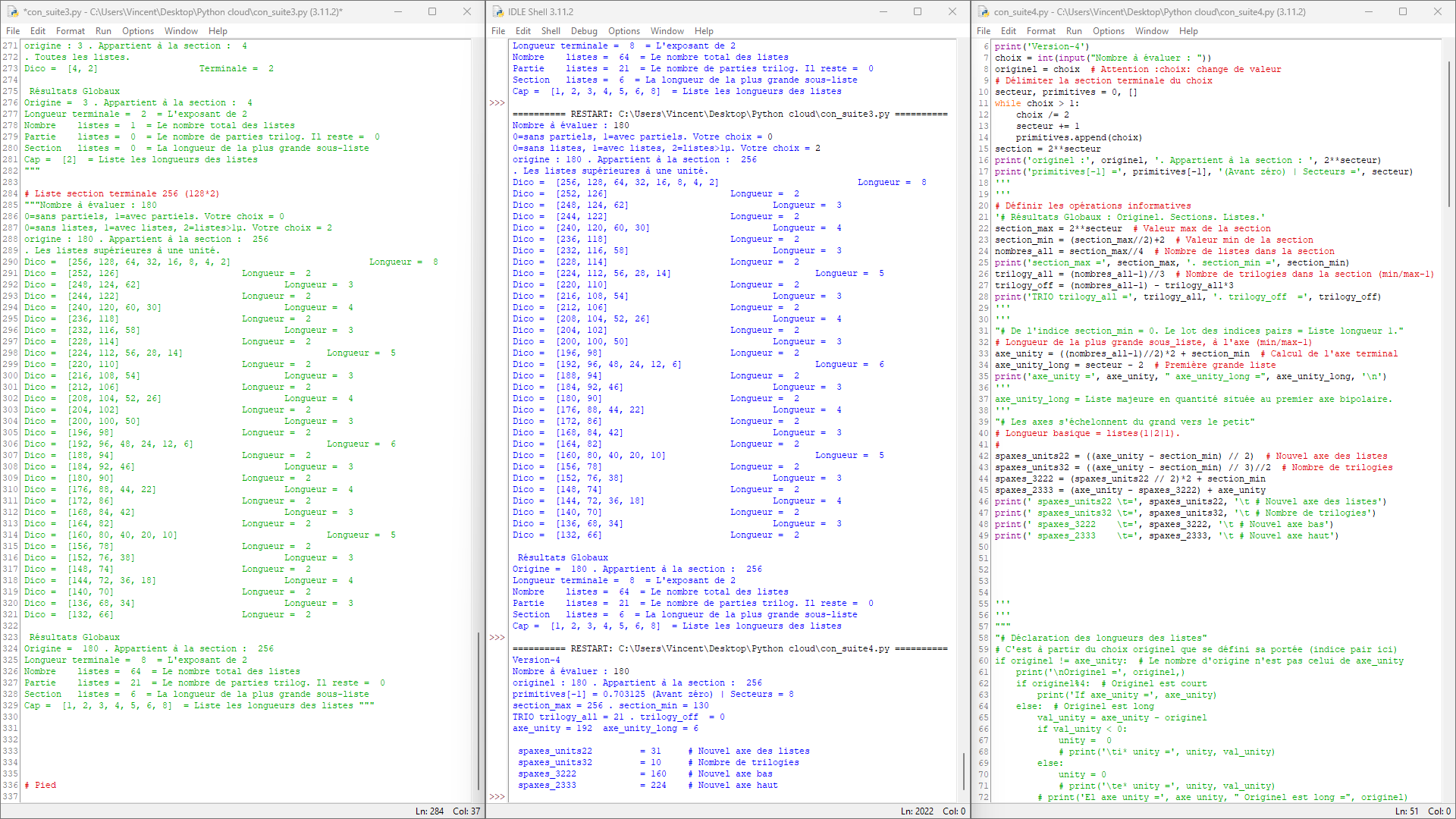The image size is (1456, 819).
Task: Click the topmost >>> marker beside RESTART line
Action: 497,102
